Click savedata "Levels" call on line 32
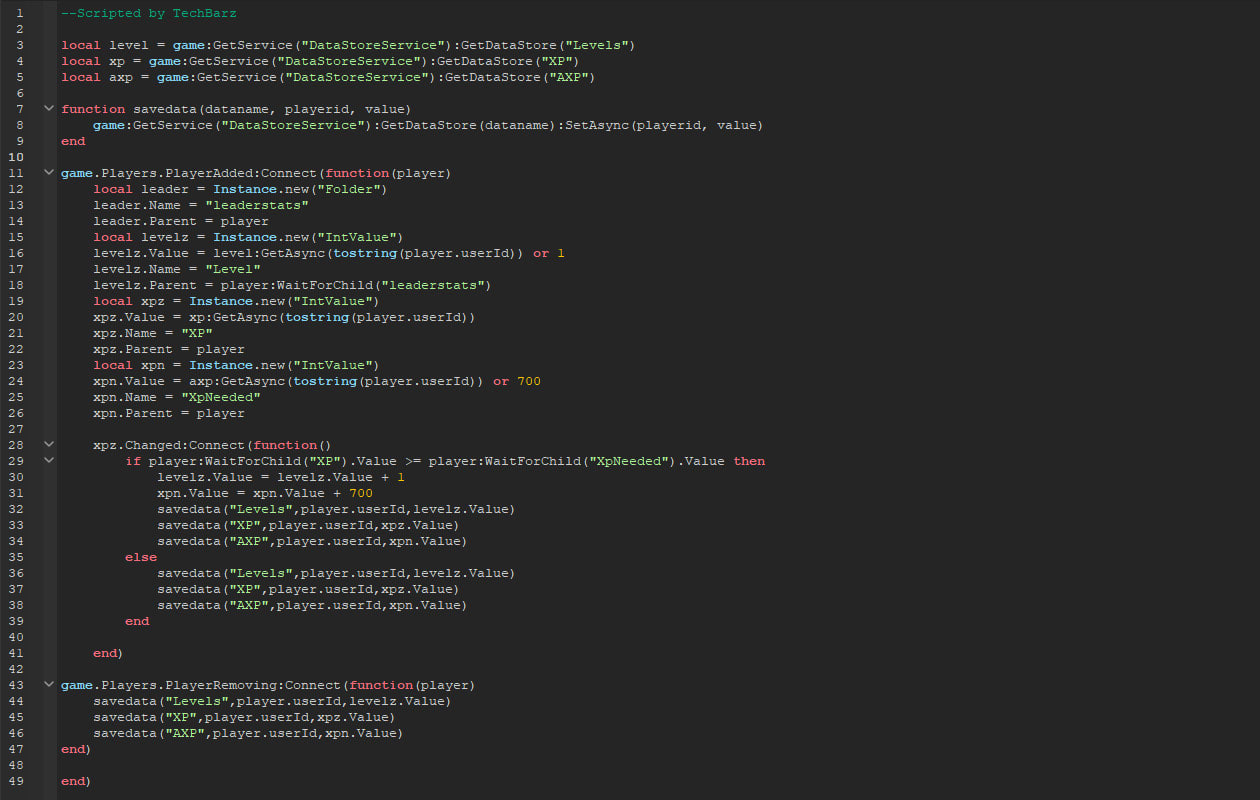This screenshot has height=800, width=1260. click(336, 510)
